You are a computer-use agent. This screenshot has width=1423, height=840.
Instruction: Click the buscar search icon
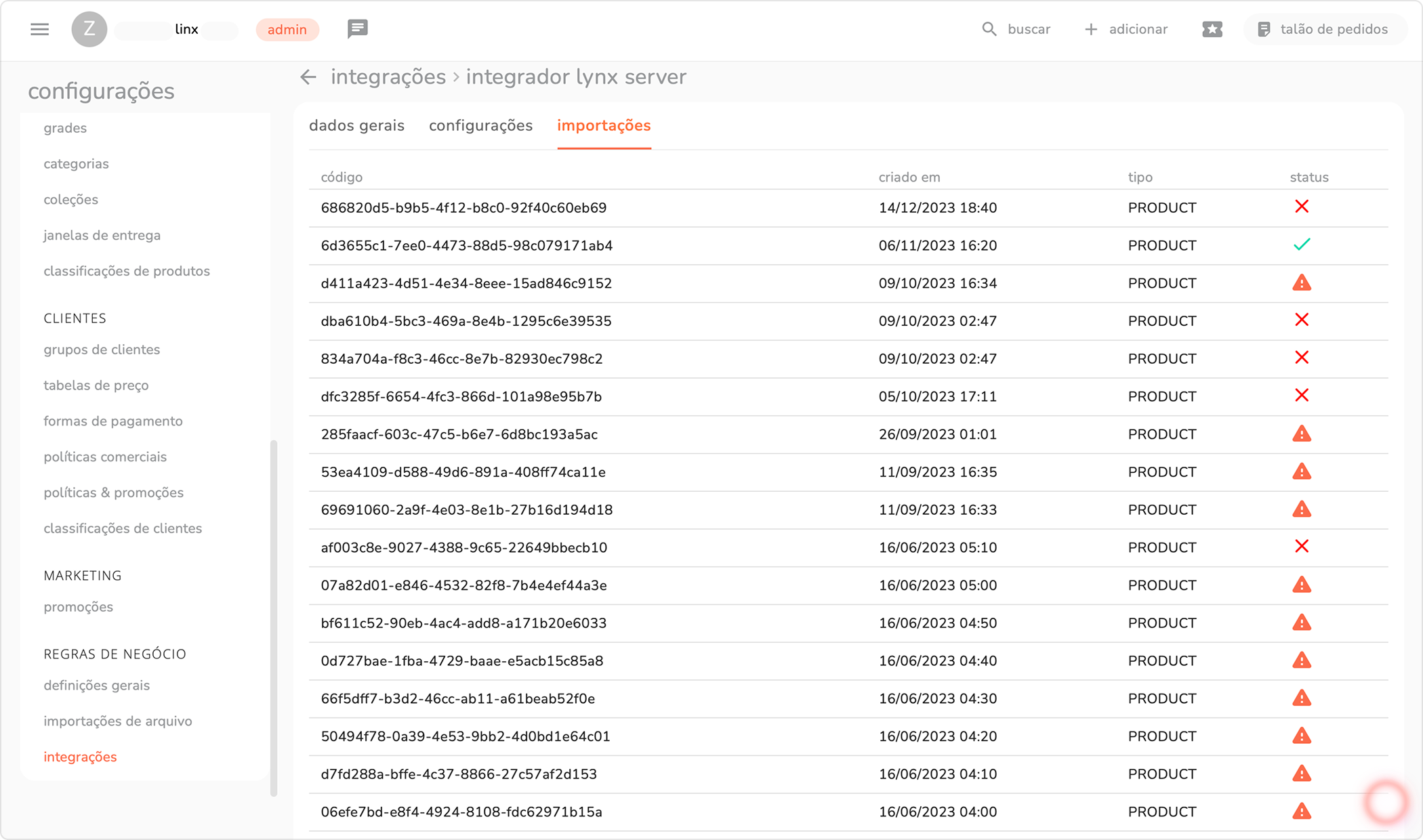[x=989, y=29]
